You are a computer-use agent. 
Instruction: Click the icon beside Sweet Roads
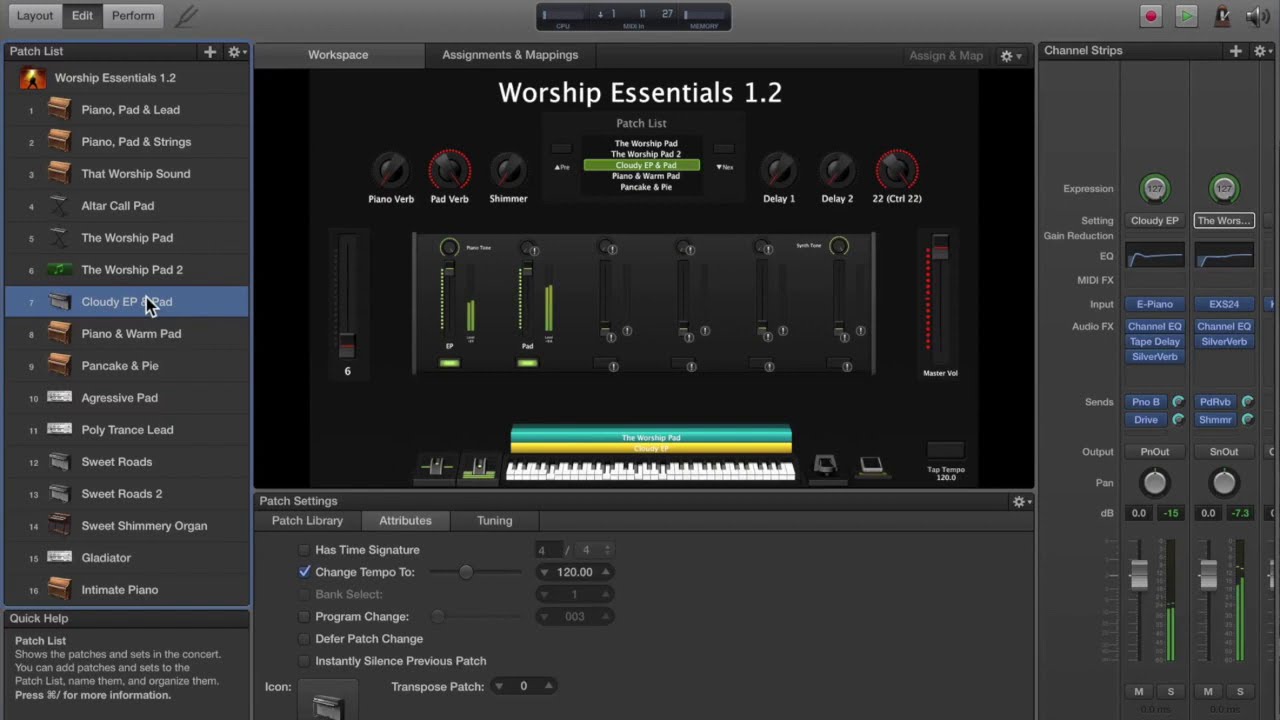[x=59, y=462]
